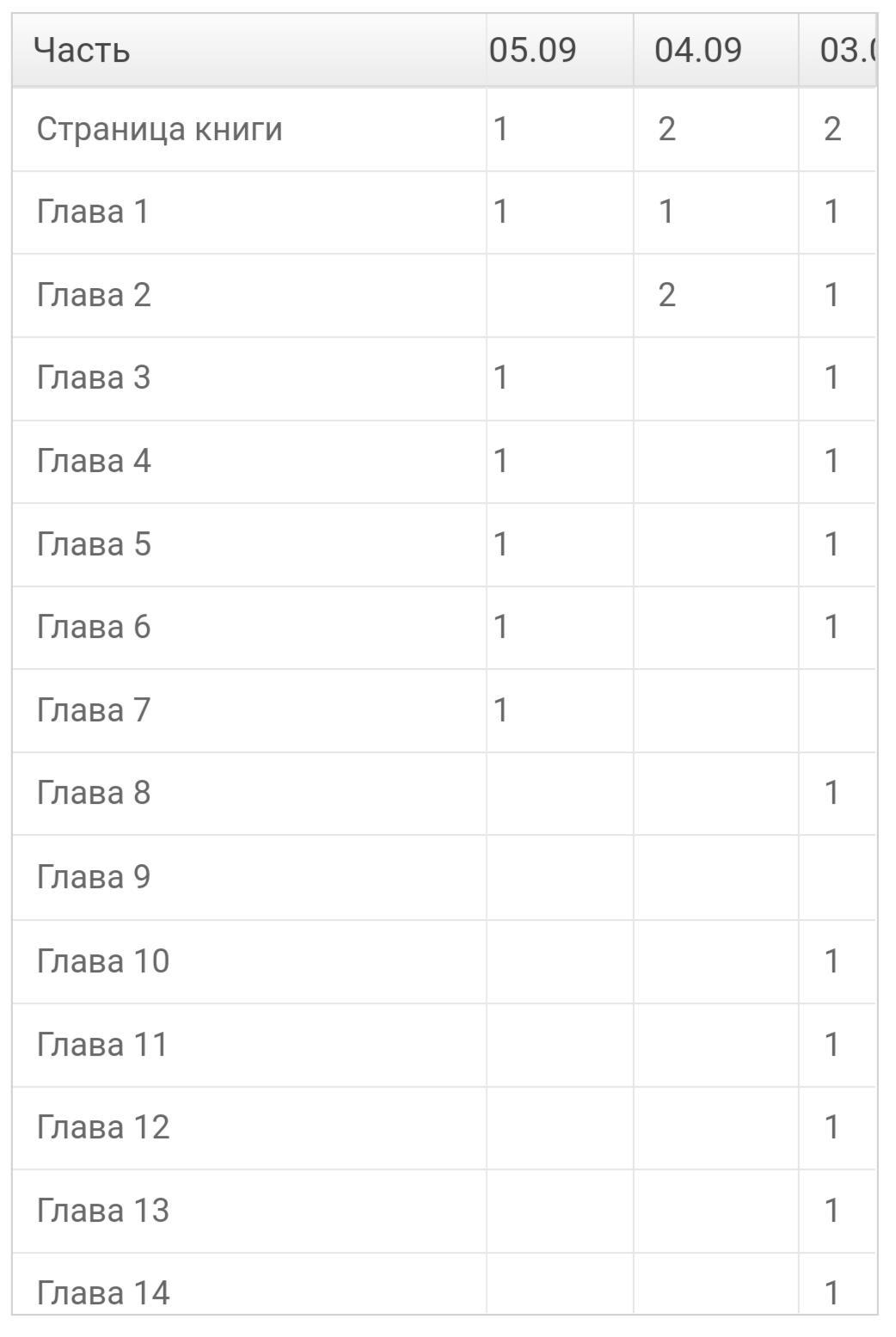The width and height of the screenshot is (896, 1337).
Task: Click the 04.09 value for Глава 2
Action: (x=666, y=295)
